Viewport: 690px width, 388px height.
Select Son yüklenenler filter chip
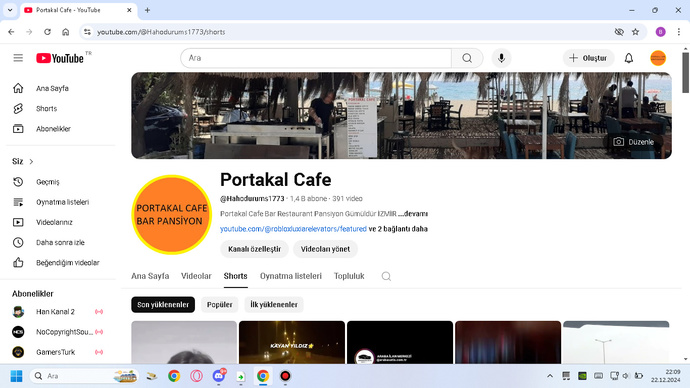(163, 304)
